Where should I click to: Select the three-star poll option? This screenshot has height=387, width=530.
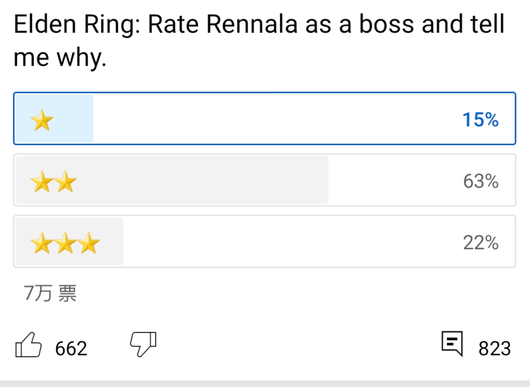pos(265,241)
